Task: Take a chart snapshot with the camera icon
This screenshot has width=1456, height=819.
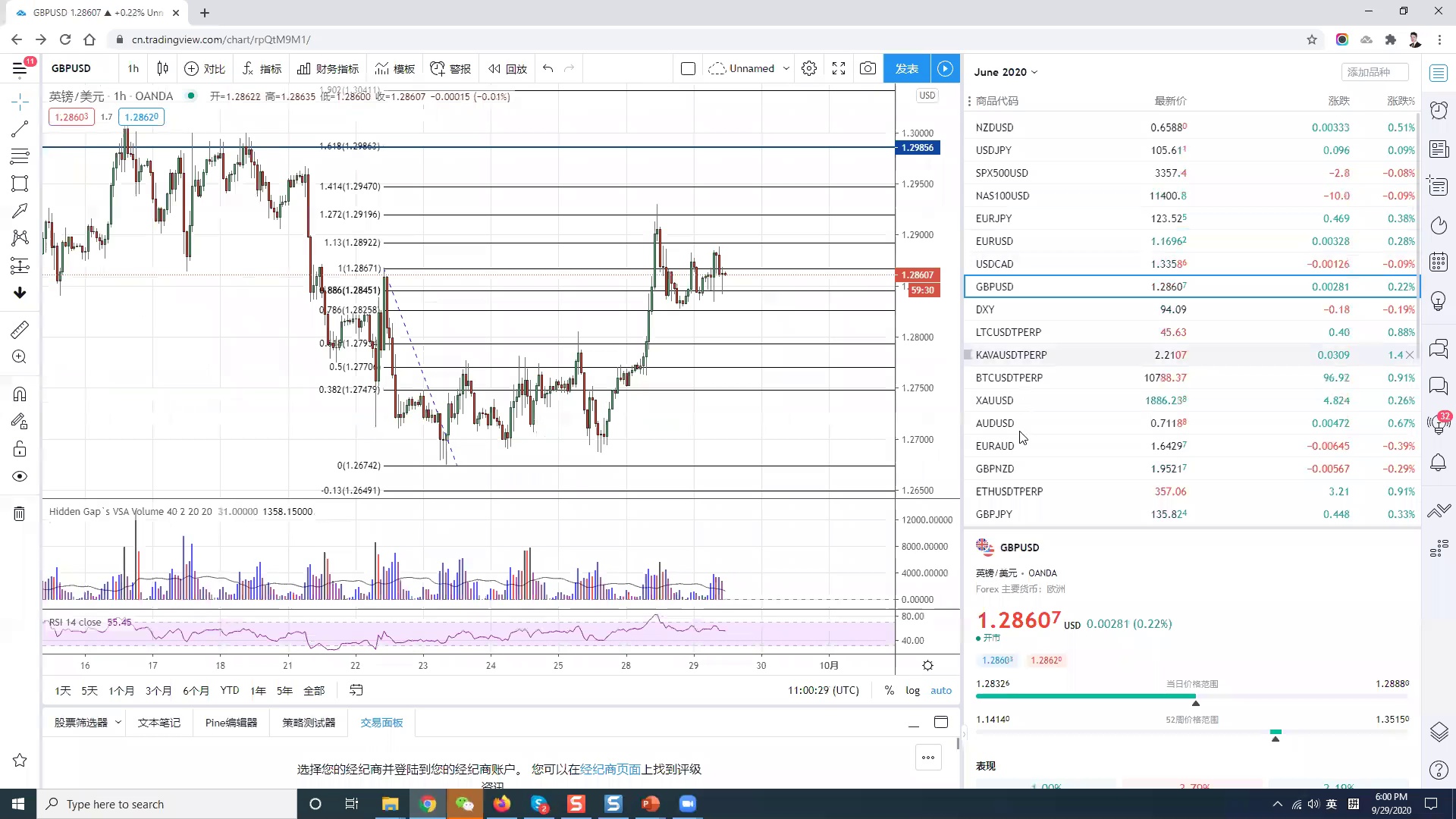Action: pyautogui.click(x=868, y=68)
